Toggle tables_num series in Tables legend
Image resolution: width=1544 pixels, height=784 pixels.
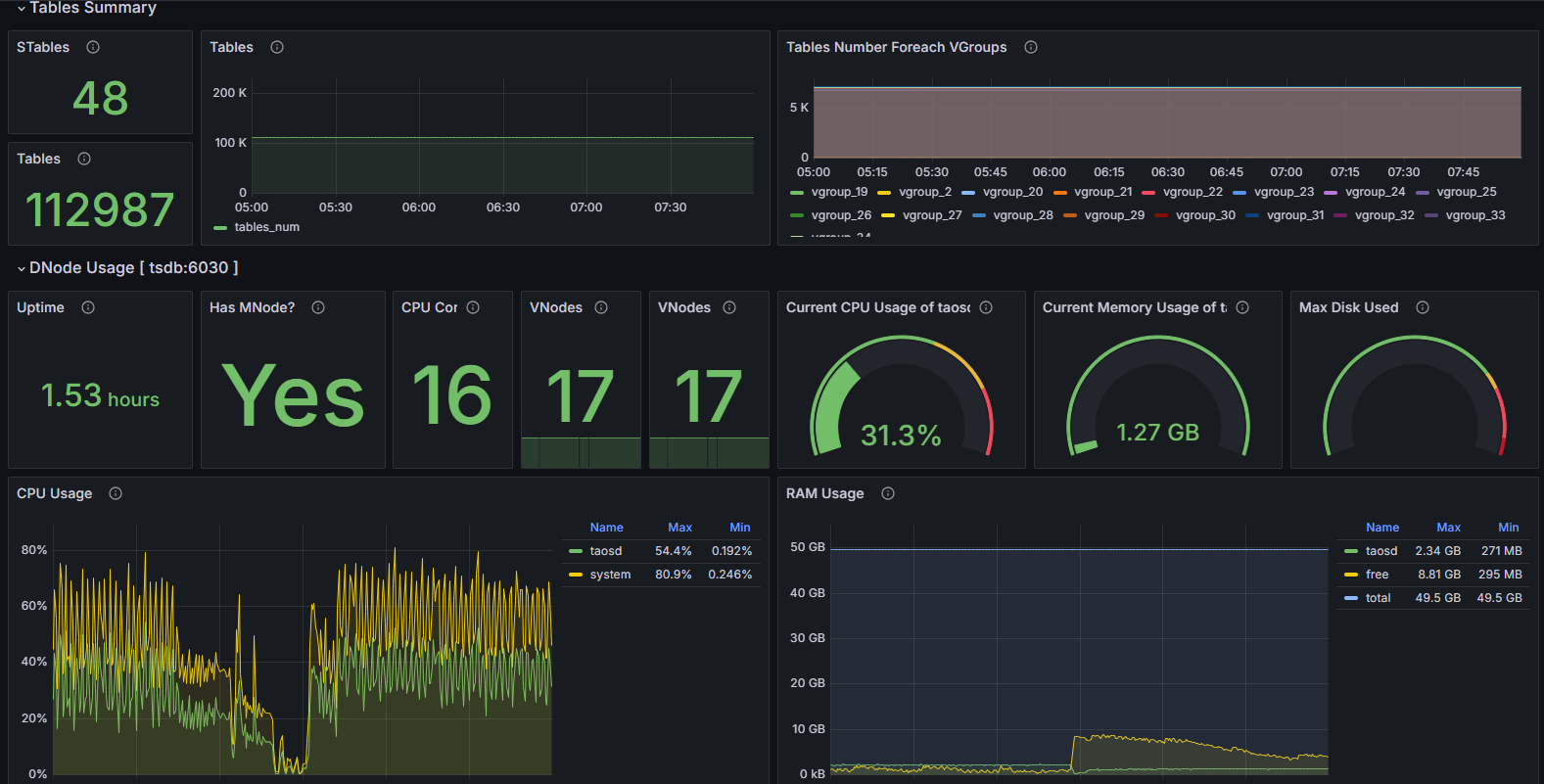click(x=266, y=227)
